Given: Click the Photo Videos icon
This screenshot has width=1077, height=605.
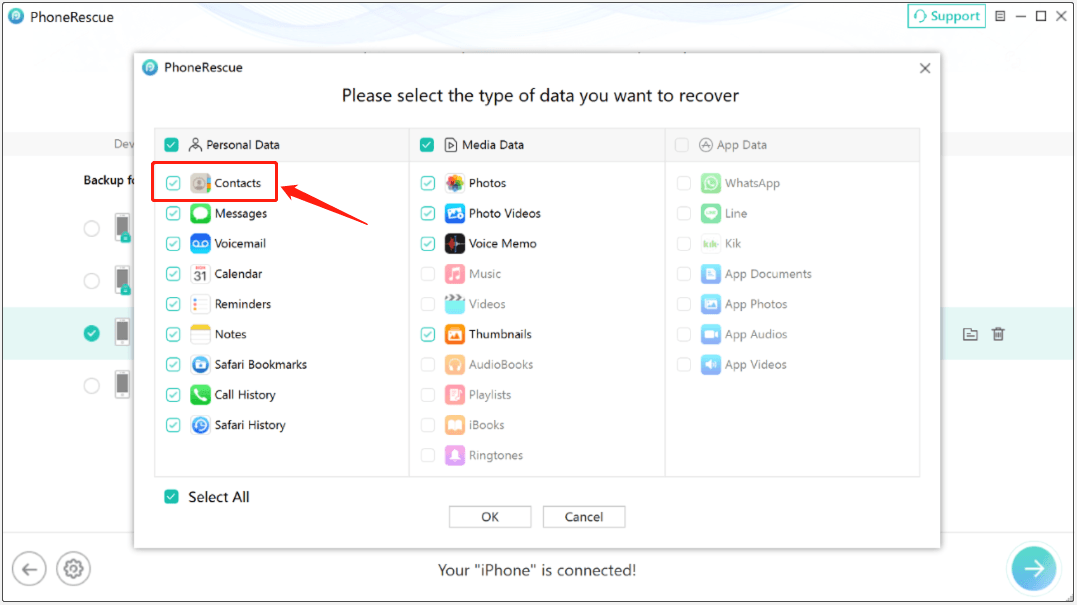Looking at the screenshot, I should 455,214.
